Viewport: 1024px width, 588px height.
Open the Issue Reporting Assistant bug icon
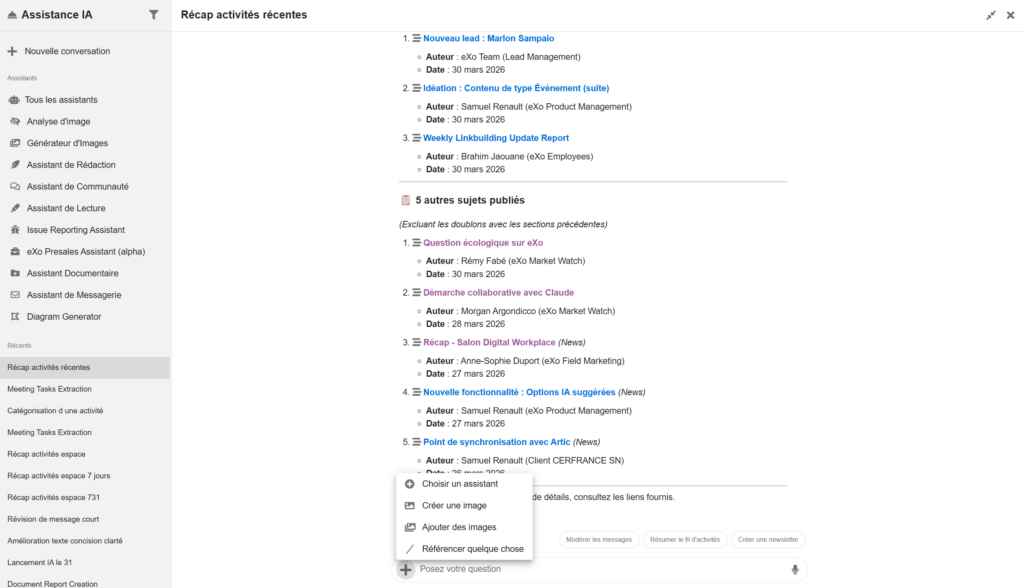(x=15, y=230)
